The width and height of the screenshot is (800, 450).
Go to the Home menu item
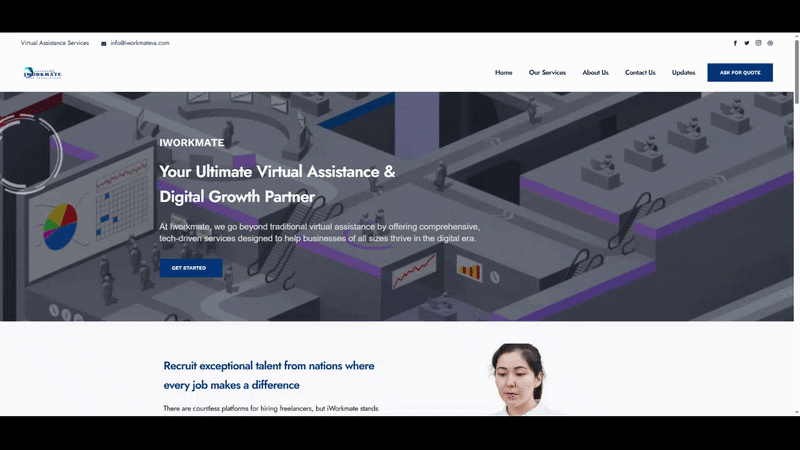click(x=504, y=72)
